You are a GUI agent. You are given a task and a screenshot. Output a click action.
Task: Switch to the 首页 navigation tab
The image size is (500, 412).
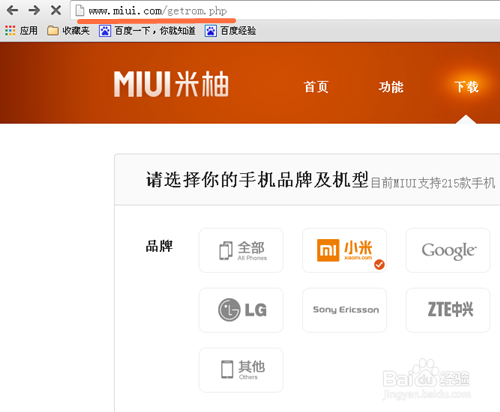(x=316, y=87)
